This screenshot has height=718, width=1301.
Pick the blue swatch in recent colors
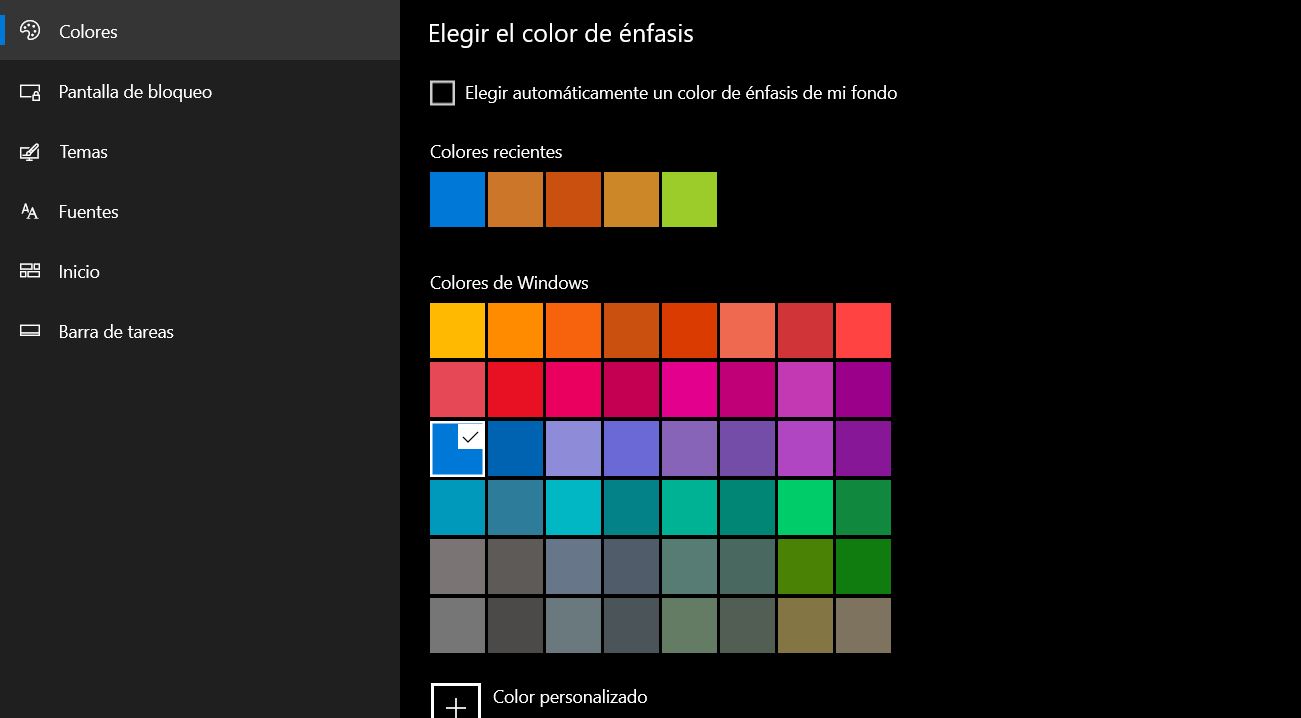click(x=457, y=199)
